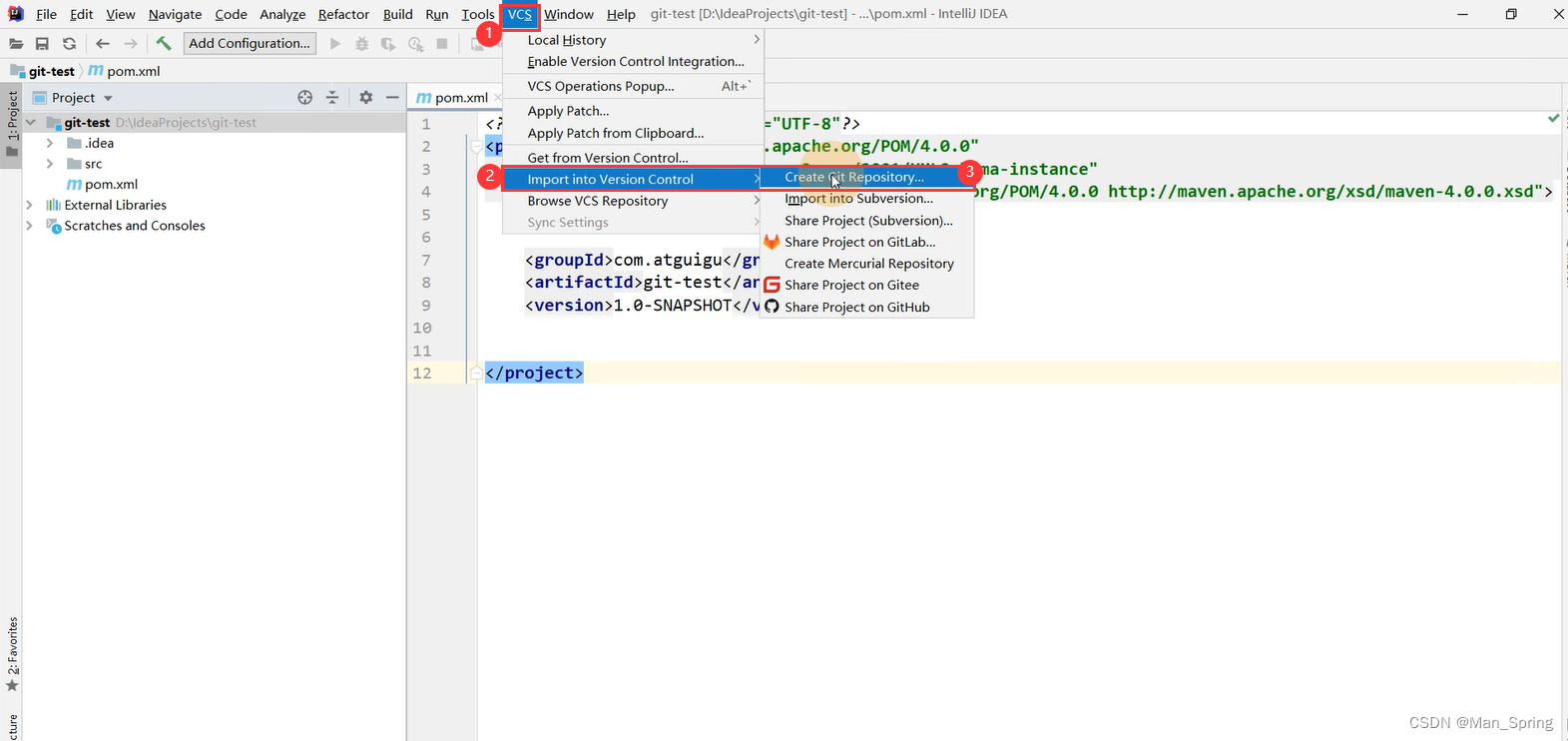The image size is (1568, 741).
Task: Click the Debug bug icon
Action: coord(361,43)
